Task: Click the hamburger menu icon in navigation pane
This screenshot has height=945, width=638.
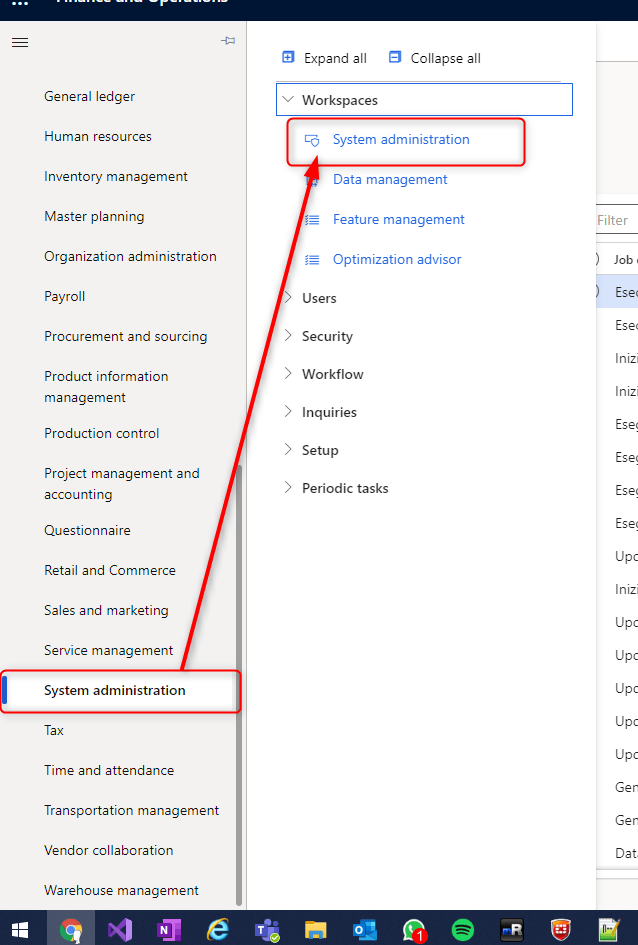Action: click(19, 42)
